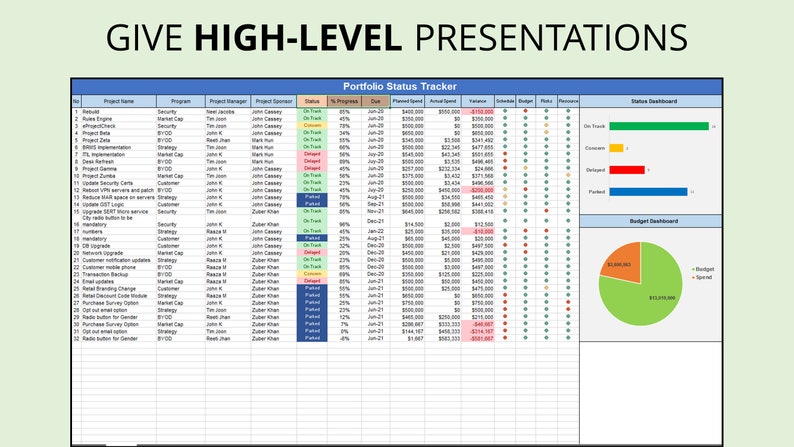Select the Risks column header

coord(546,101)
